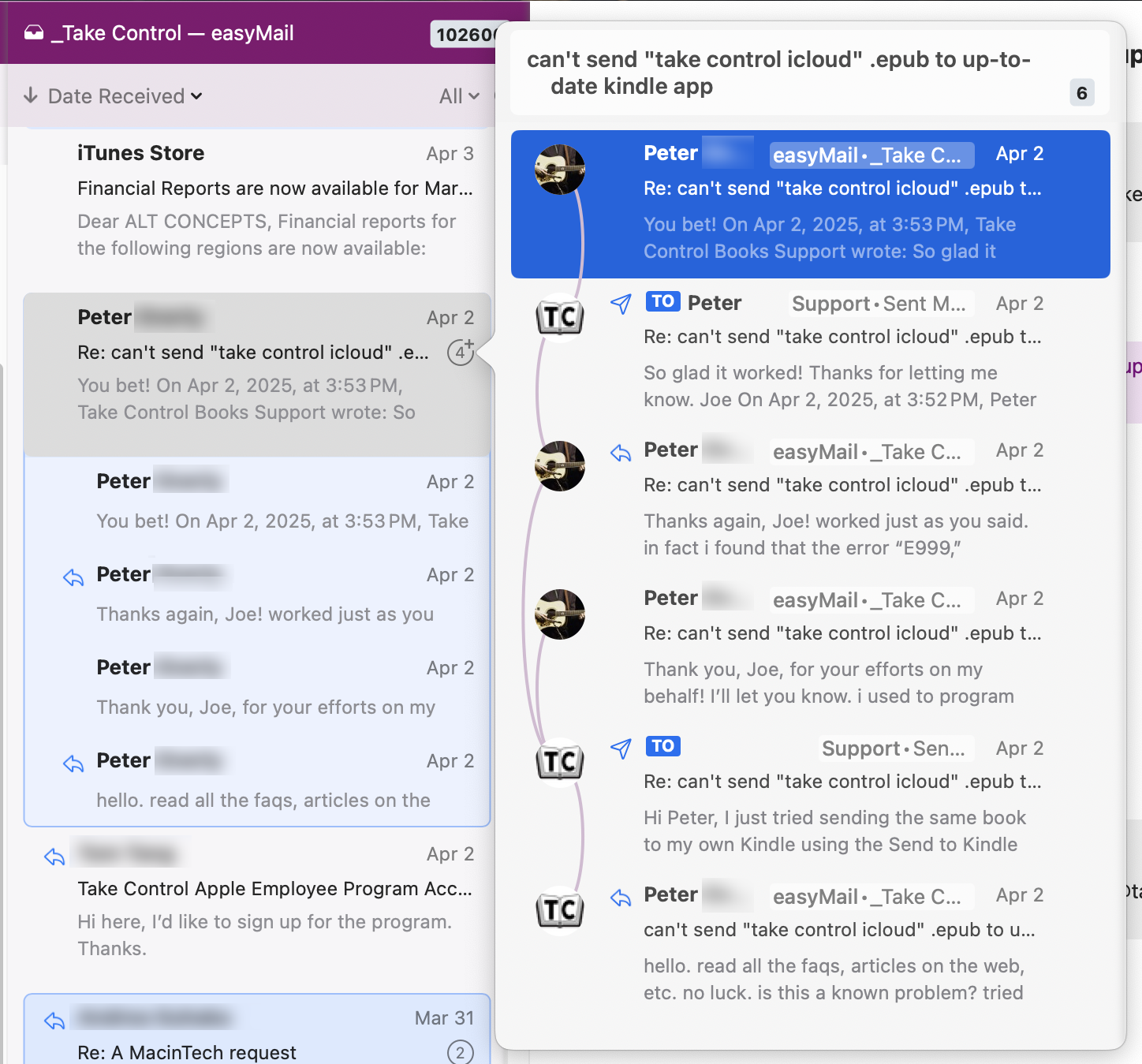Click the sent paper plane icon beside 'TO Peter'
This screenshot has width=1142, height=1064.
(621, 304)
